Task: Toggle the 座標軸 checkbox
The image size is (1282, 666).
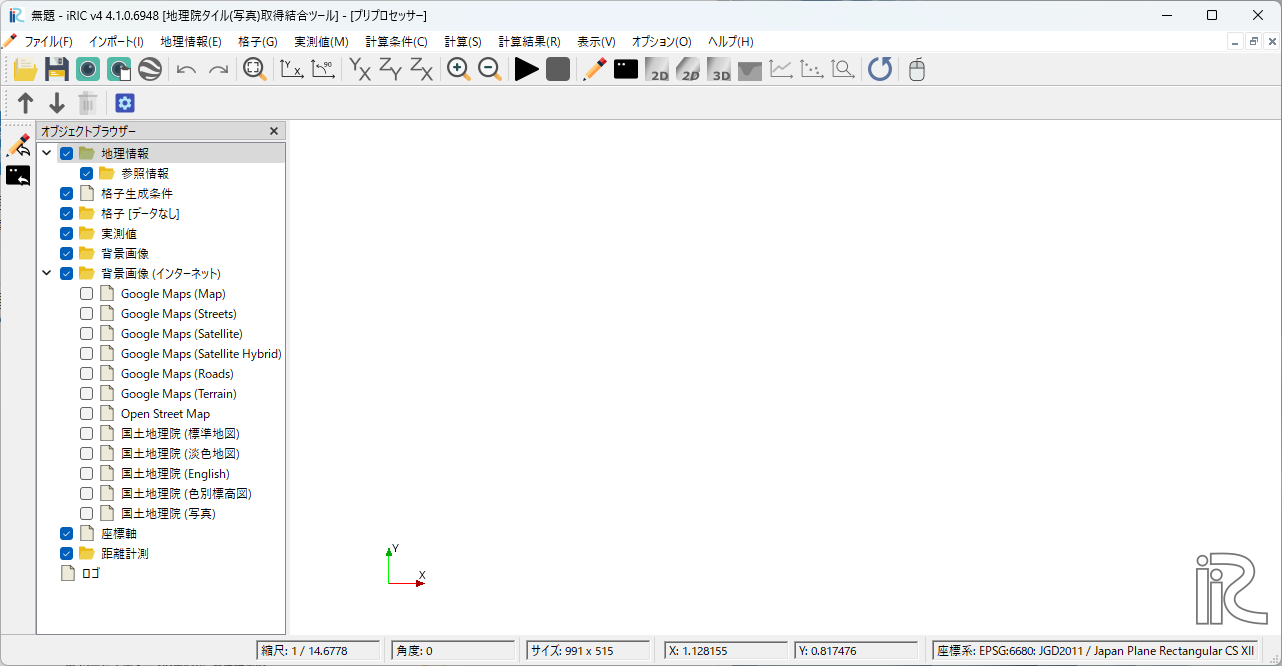Action: pyautogui.click(x=67, y=533)
